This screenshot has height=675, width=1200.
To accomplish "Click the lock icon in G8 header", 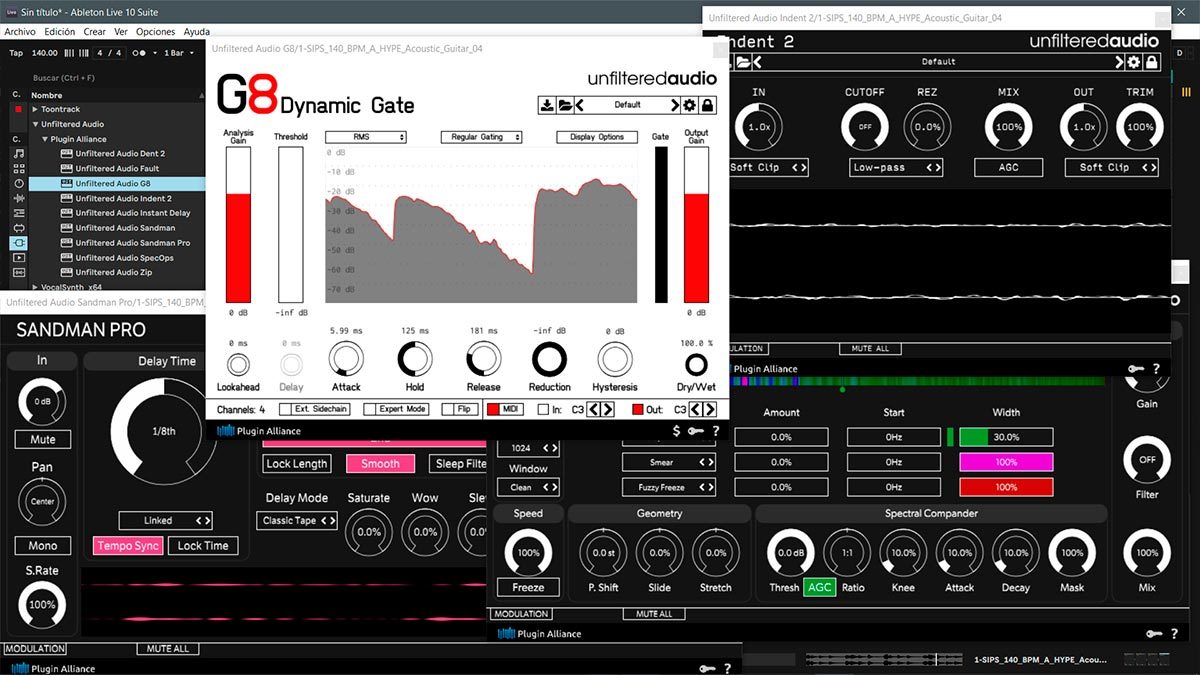I will click(708, 105).
